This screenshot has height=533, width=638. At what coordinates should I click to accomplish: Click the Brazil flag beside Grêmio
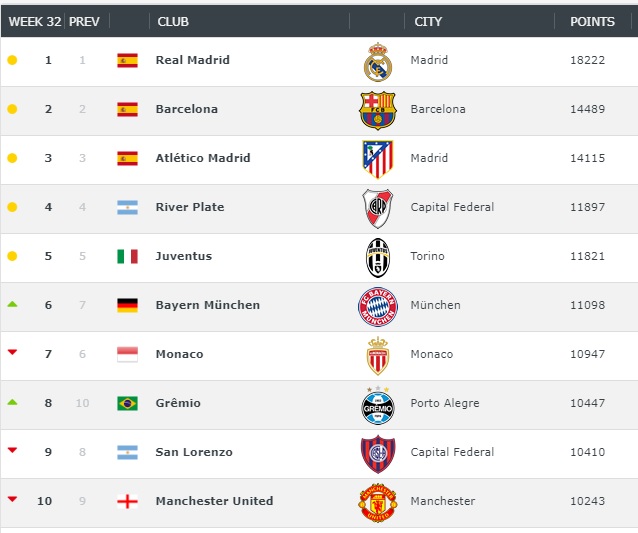coord(127,403)
